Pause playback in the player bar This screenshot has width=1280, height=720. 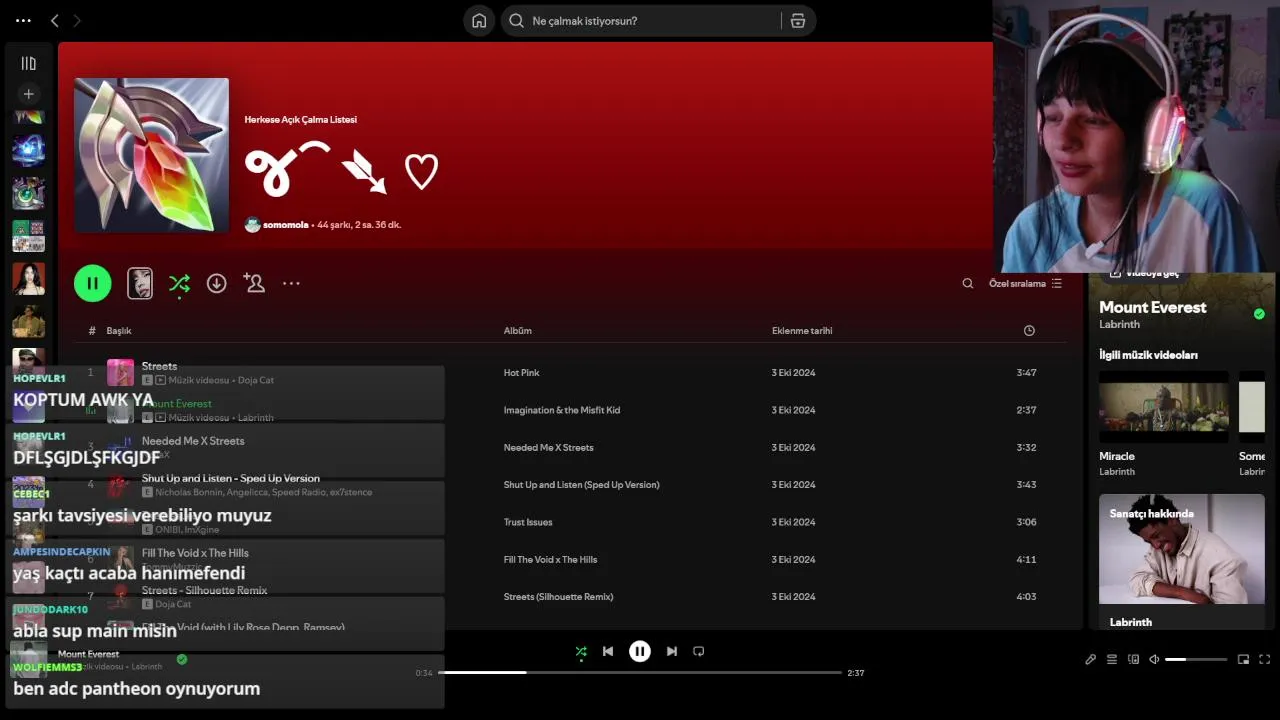click(640, 651)
